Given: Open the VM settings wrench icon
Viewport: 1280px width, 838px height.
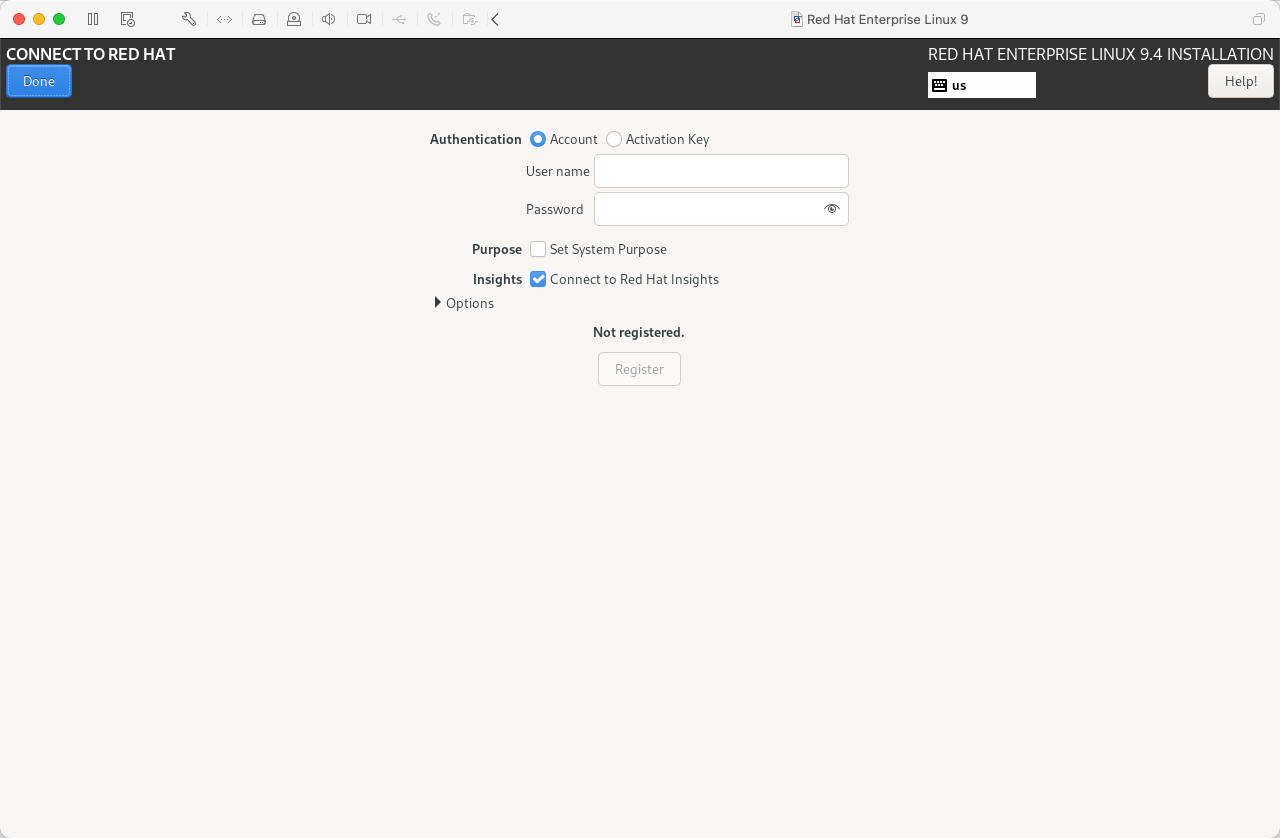Looking at the screenshot, I should [189, 19].
